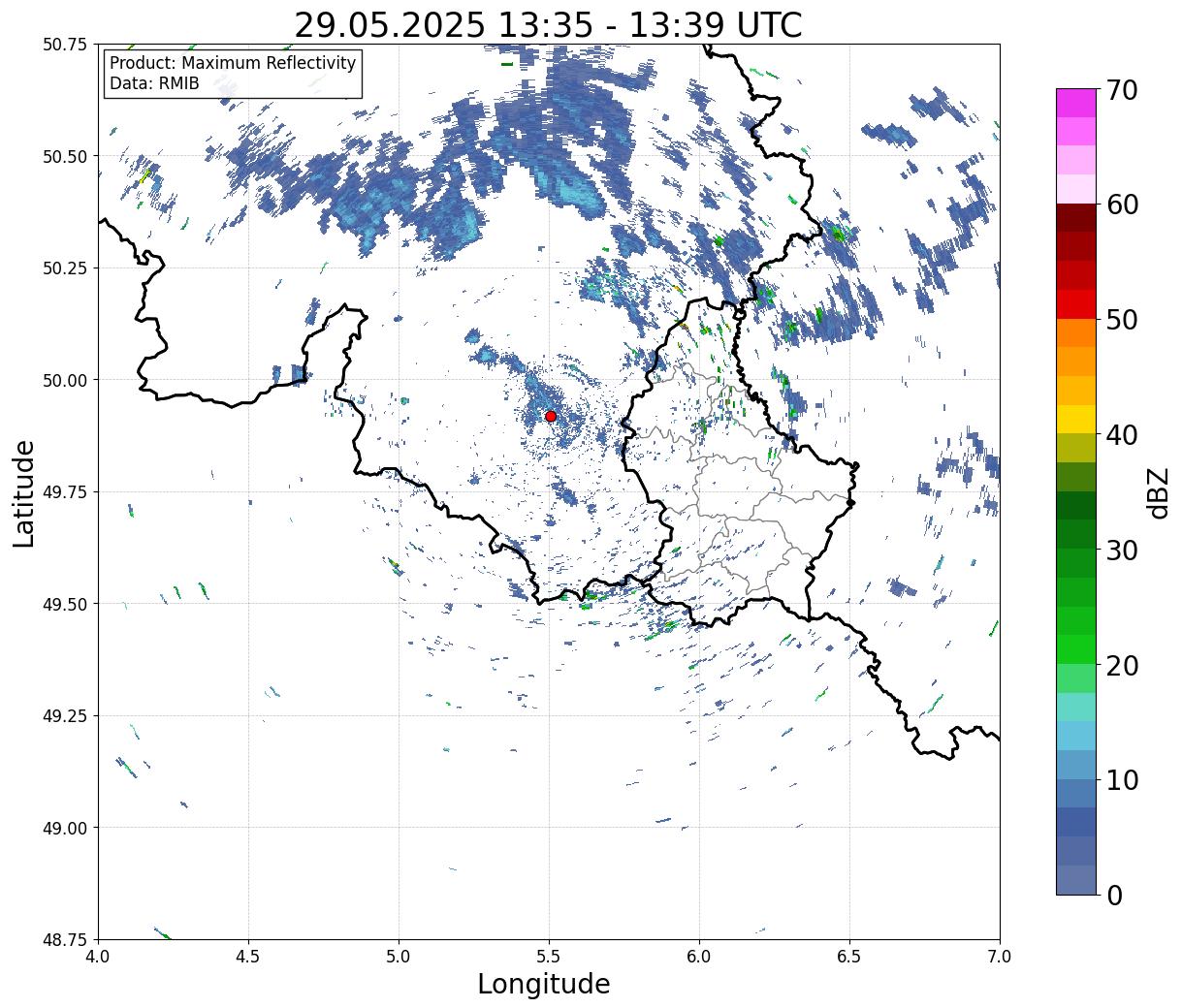Screen dimensions: 1182x1008
Task: Click the 'dBZ' colorbar label
Action: (x=1159, y=493)
